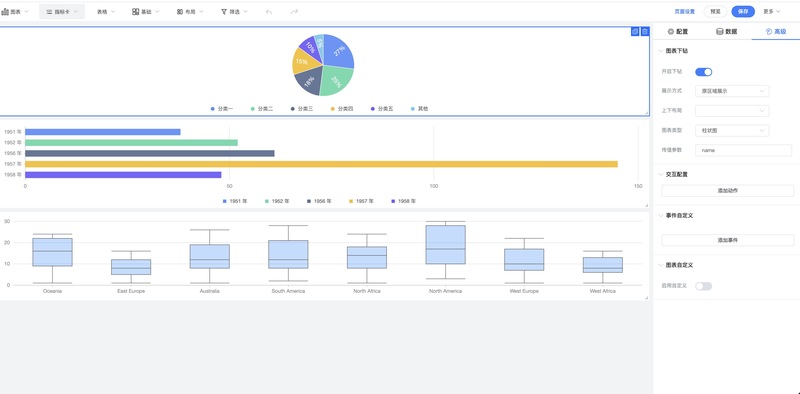Click the 保存 save button
The height and width of the screenshot is (394, 800).
click(x=743, y=11)
